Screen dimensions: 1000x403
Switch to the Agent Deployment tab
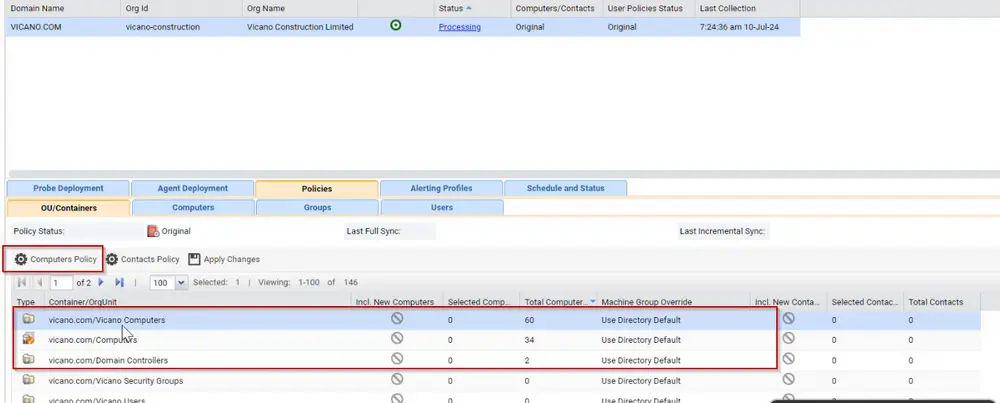tap(193, 188)
